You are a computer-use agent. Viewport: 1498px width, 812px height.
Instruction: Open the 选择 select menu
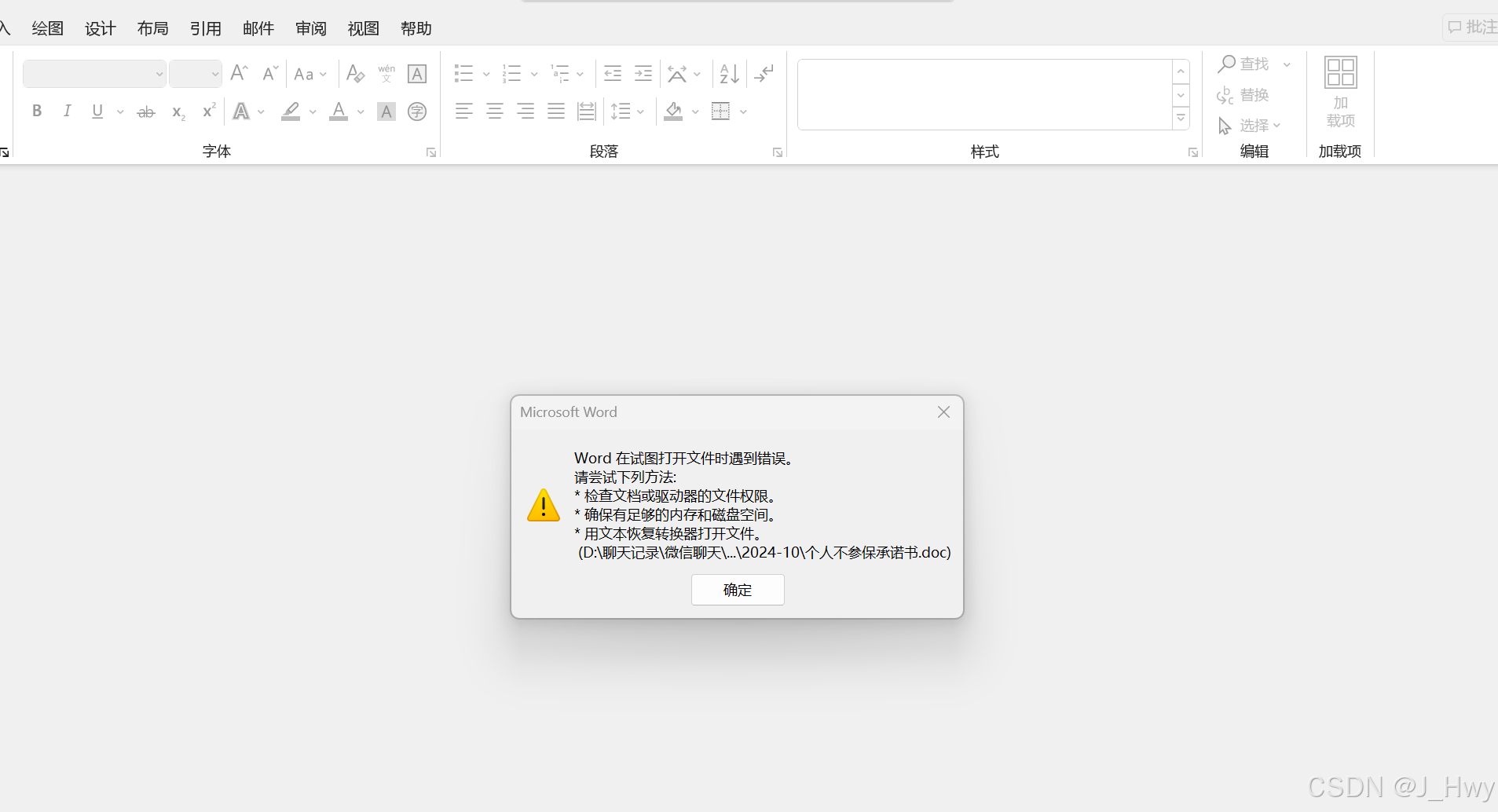[x=1249, y=126]
